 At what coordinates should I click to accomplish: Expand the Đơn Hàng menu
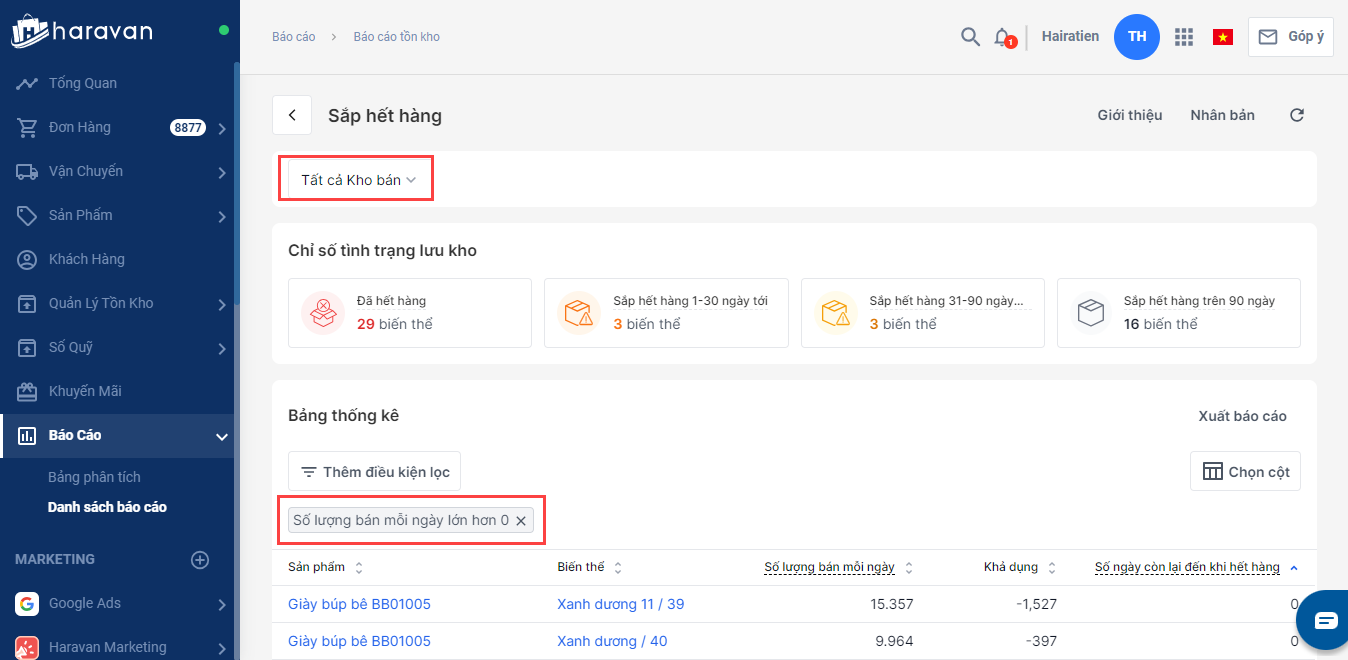point(221,128)
